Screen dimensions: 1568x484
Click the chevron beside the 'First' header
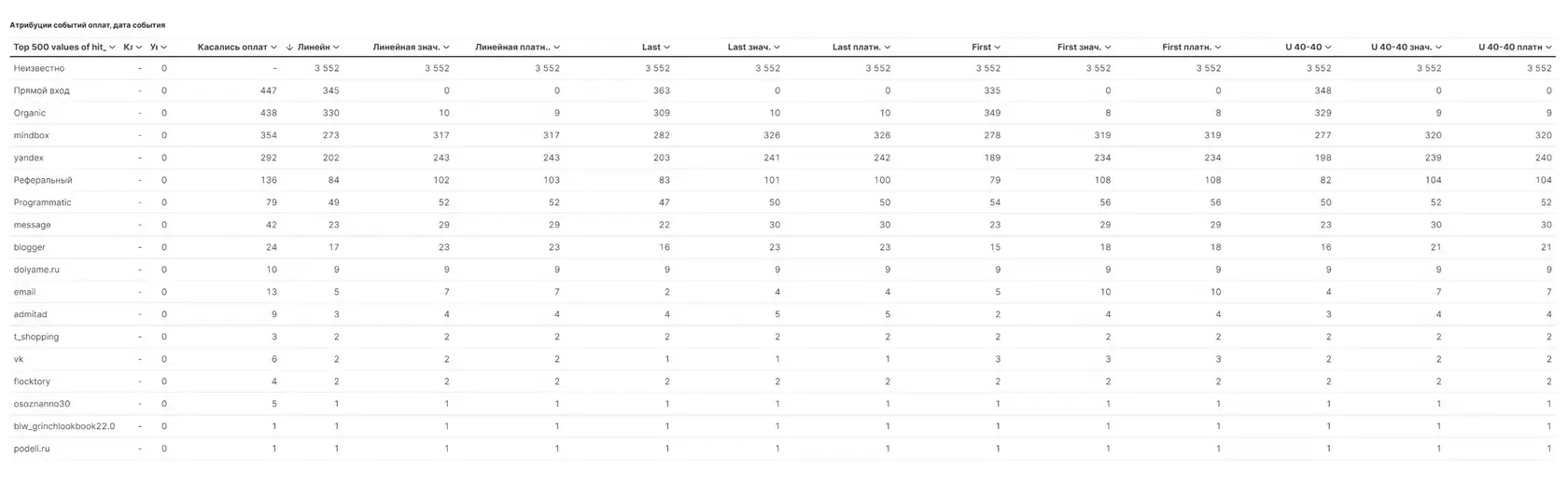[997, 47]
